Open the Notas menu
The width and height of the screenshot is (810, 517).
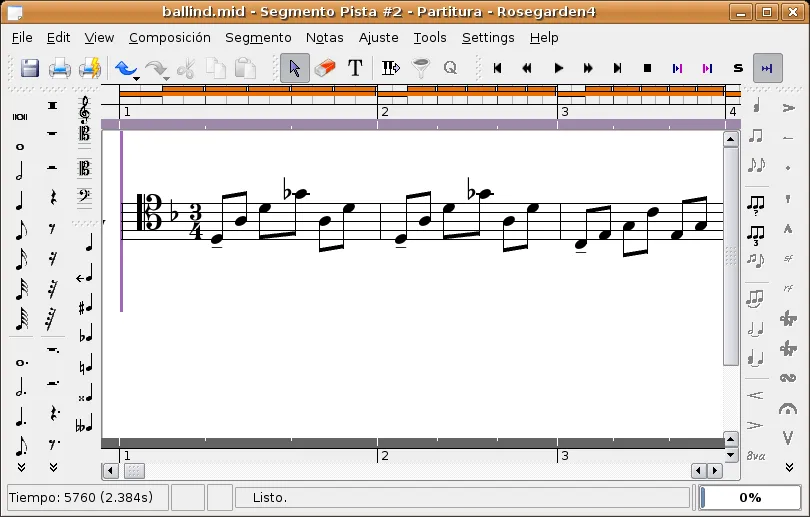[324, 38]
